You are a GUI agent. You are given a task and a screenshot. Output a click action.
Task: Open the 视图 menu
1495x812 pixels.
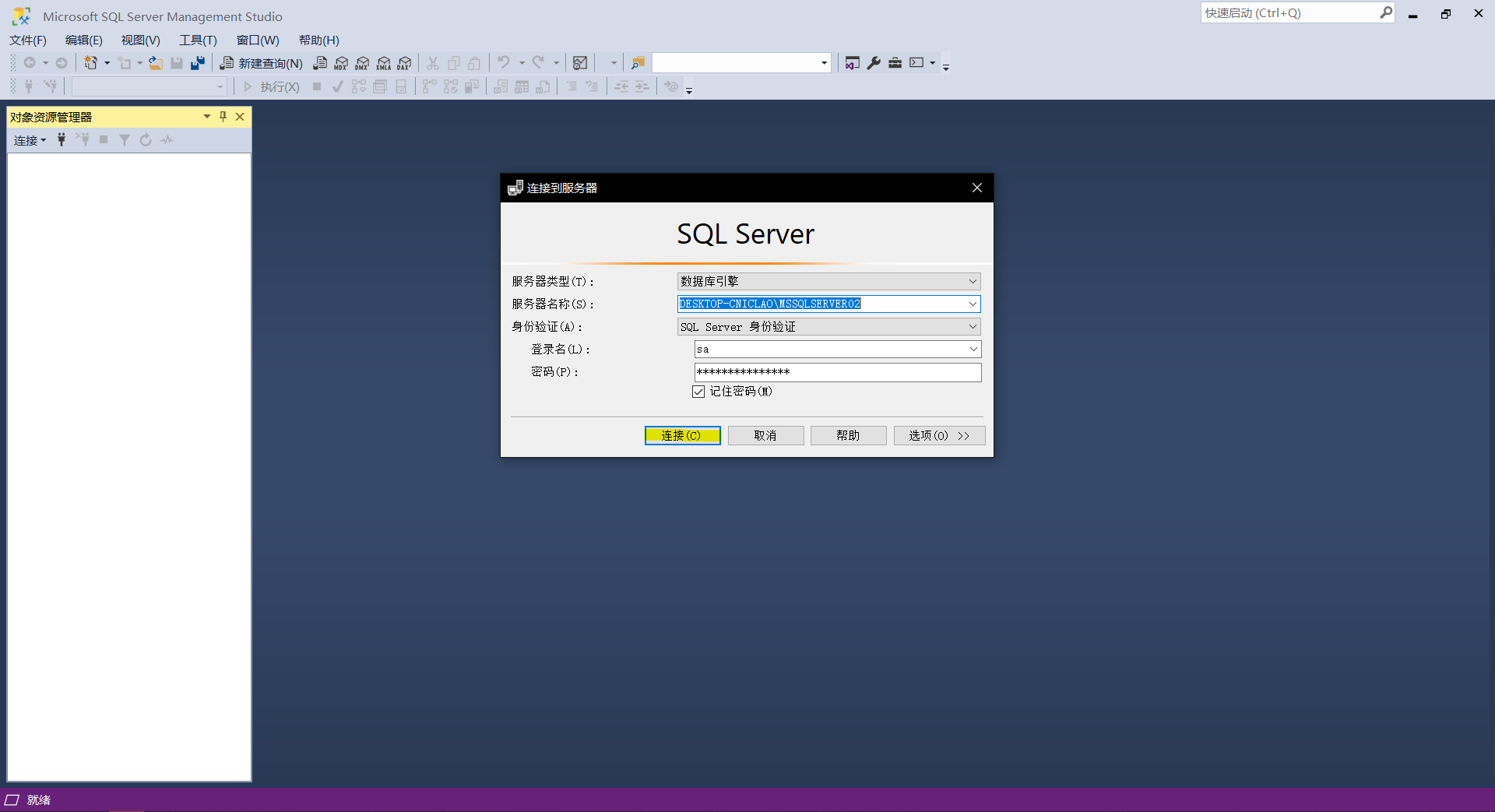(139, 40)
